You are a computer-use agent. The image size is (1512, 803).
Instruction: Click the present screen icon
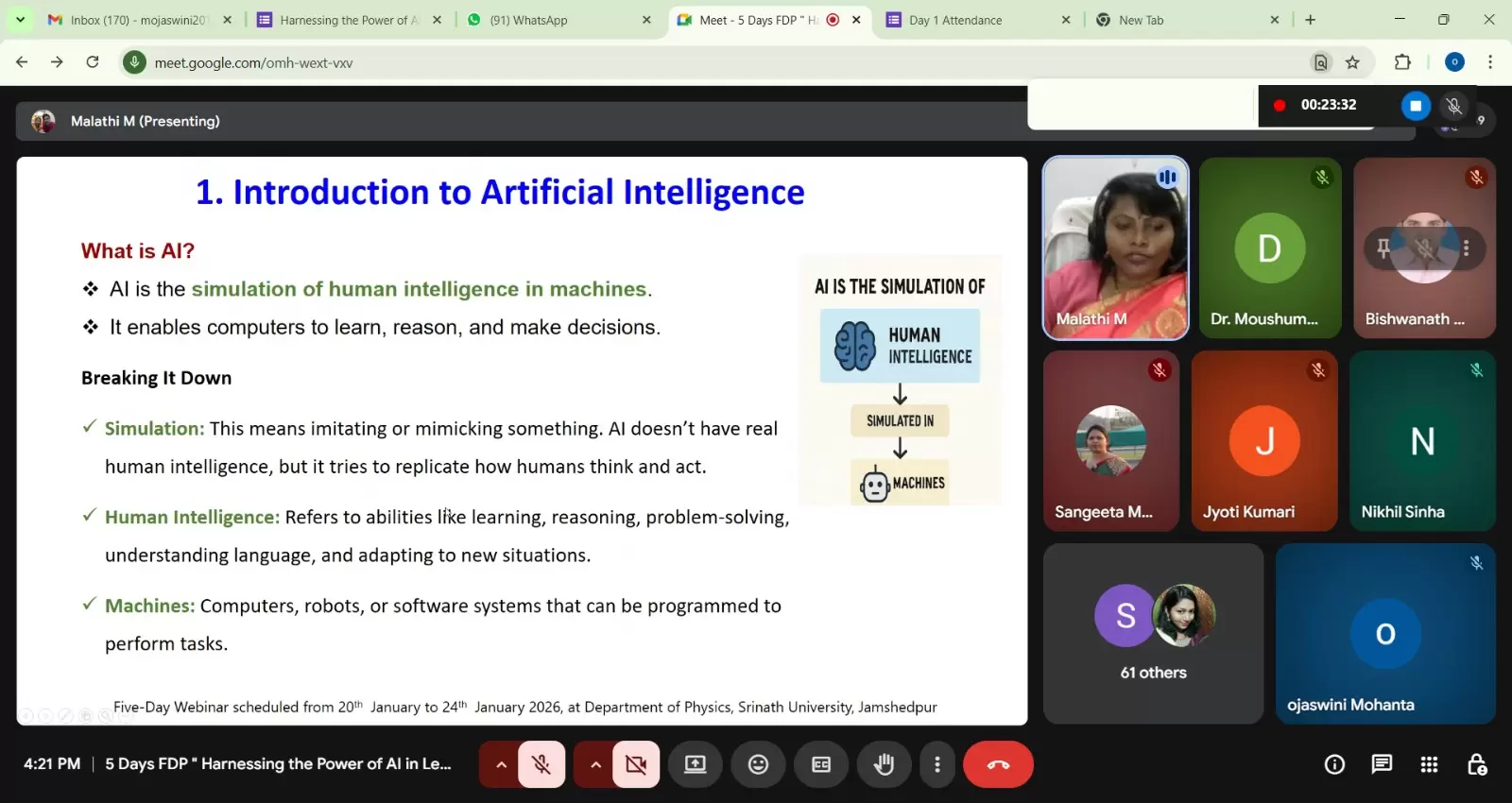[x=696, y=764]
